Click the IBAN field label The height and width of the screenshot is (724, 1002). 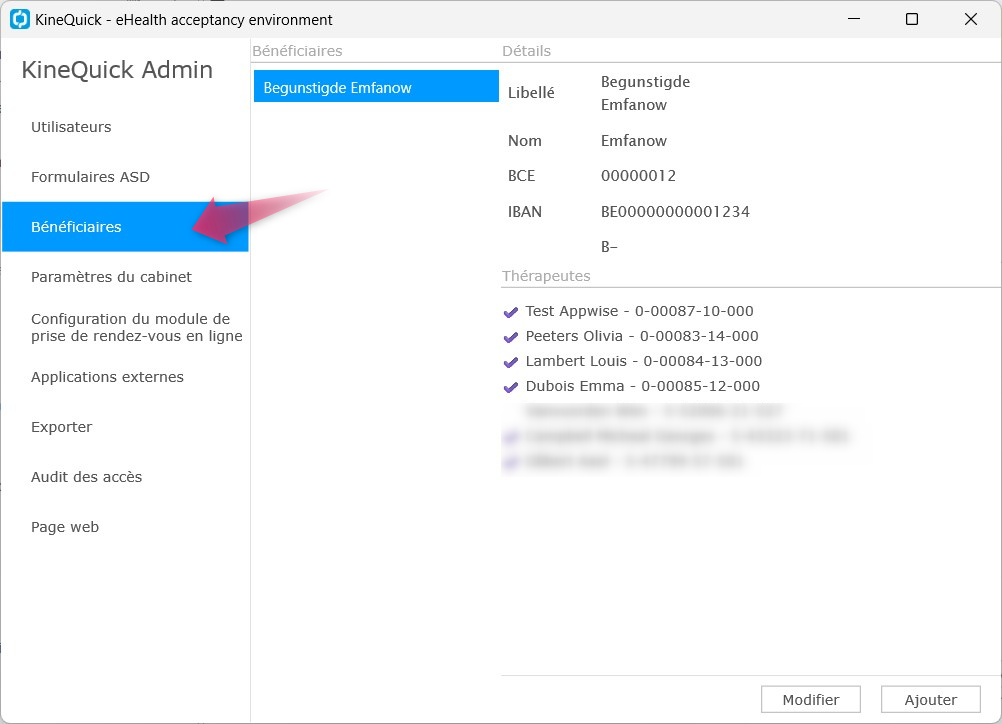pyautogui.click(x=525, y=212)
